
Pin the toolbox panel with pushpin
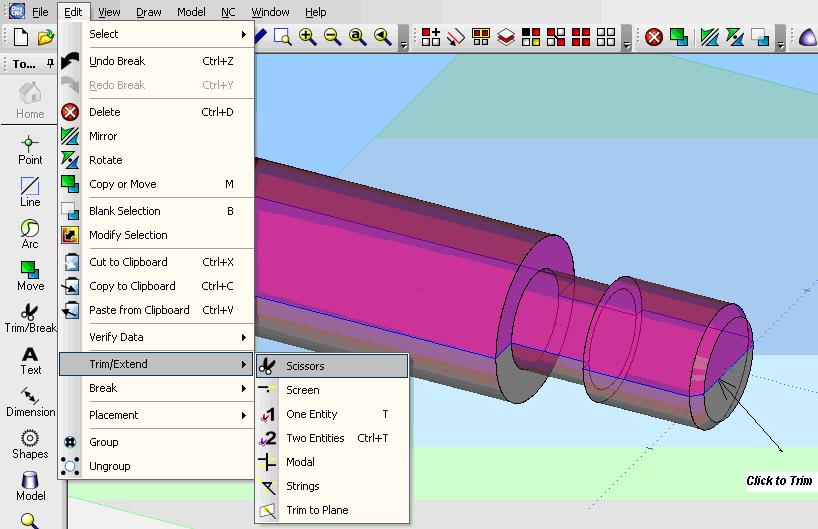pyautogui.click(x=49, y=64)
